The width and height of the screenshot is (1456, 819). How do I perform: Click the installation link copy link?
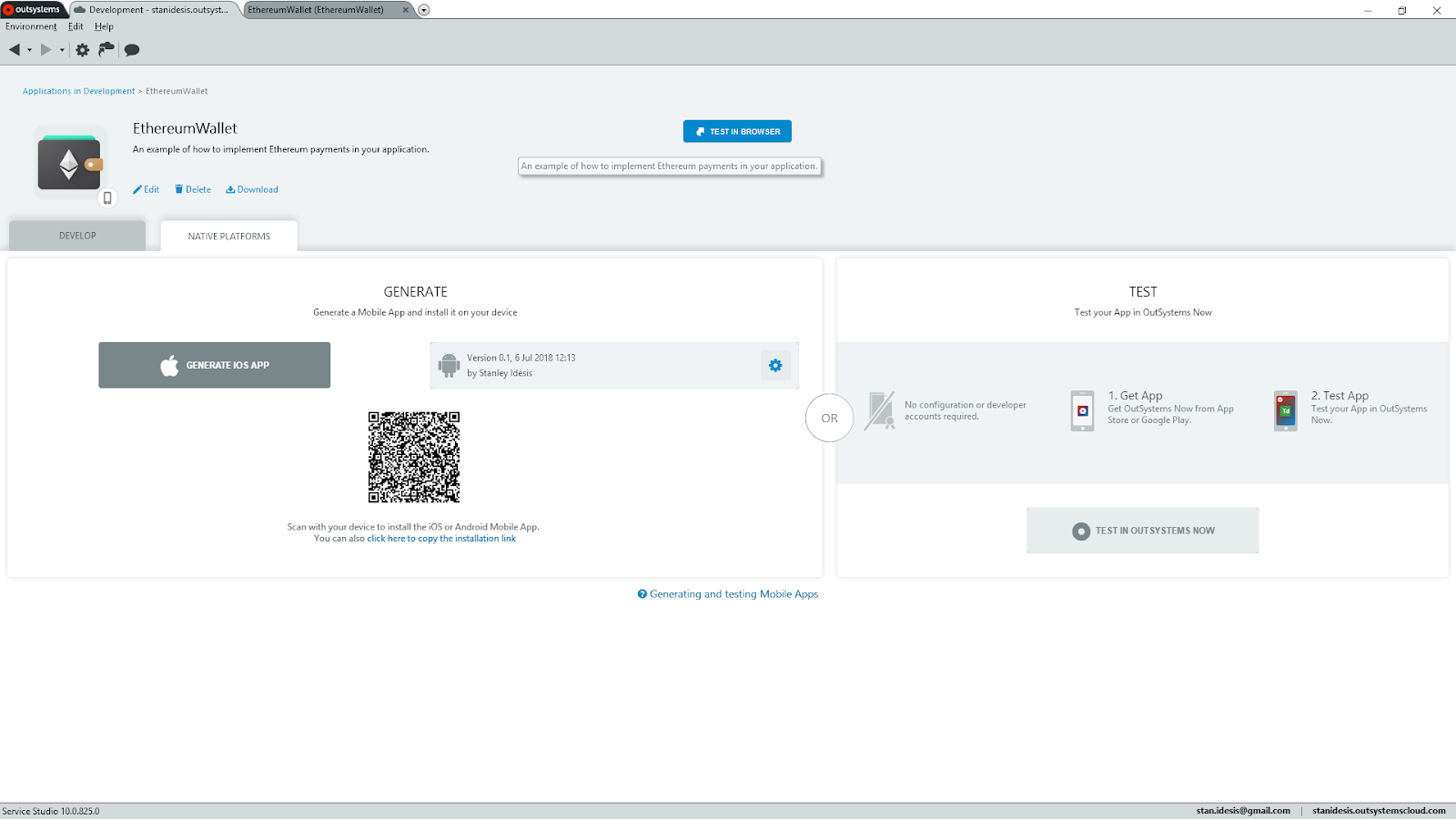pyautogui.click(x=441, y=538)
